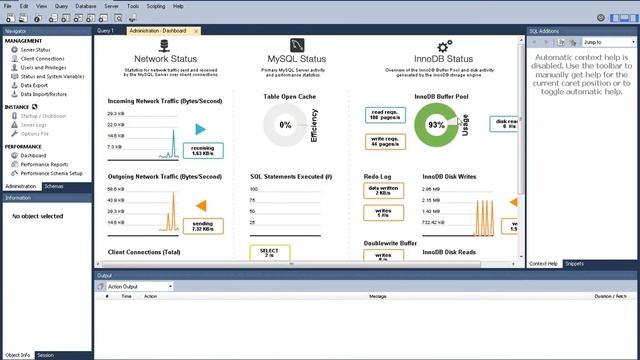Click the InnoDB Status gears icon
Image resolution: width=640 pixels, height=360 pixels.
coord(444,46)
